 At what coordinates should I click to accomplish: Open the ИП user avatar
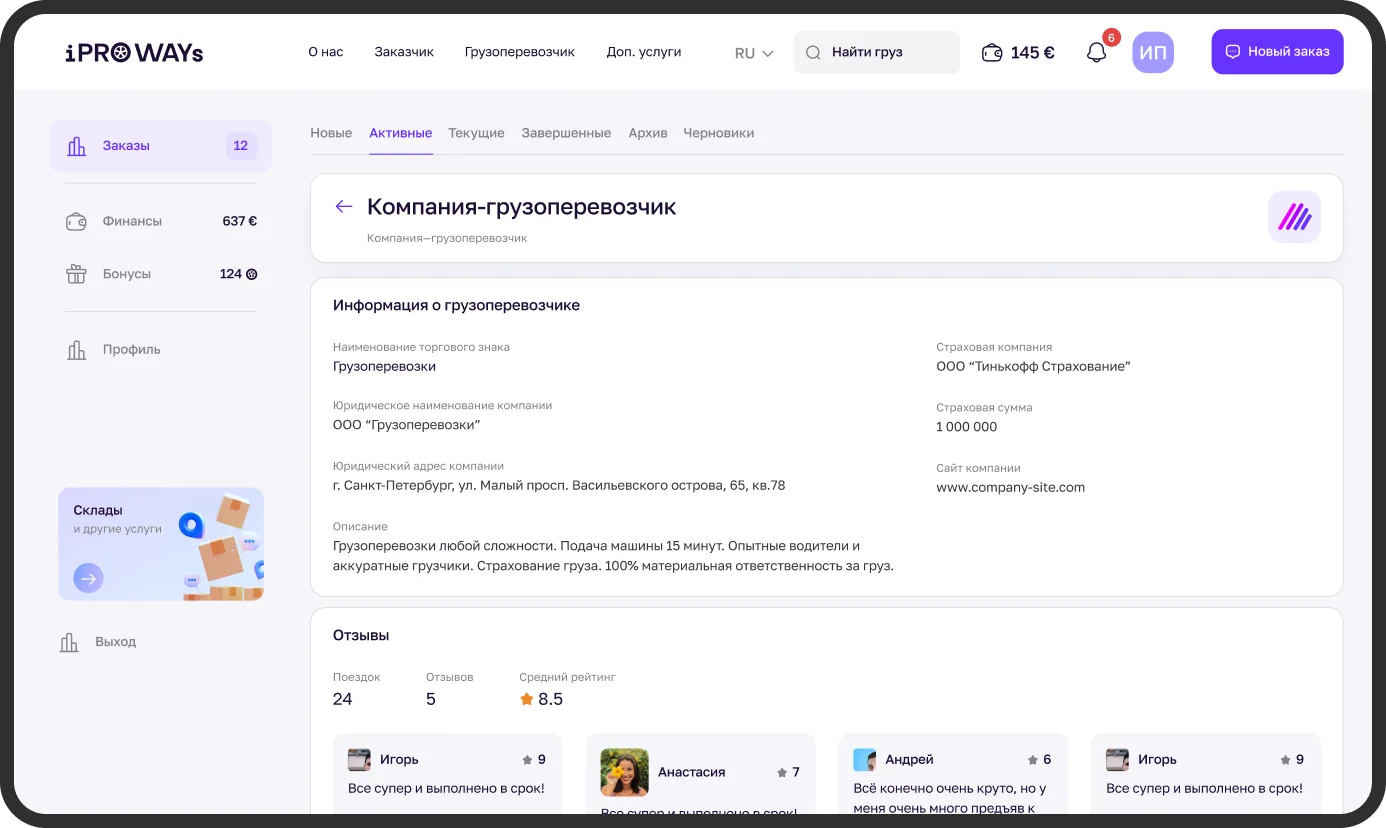coord(1152,53)
